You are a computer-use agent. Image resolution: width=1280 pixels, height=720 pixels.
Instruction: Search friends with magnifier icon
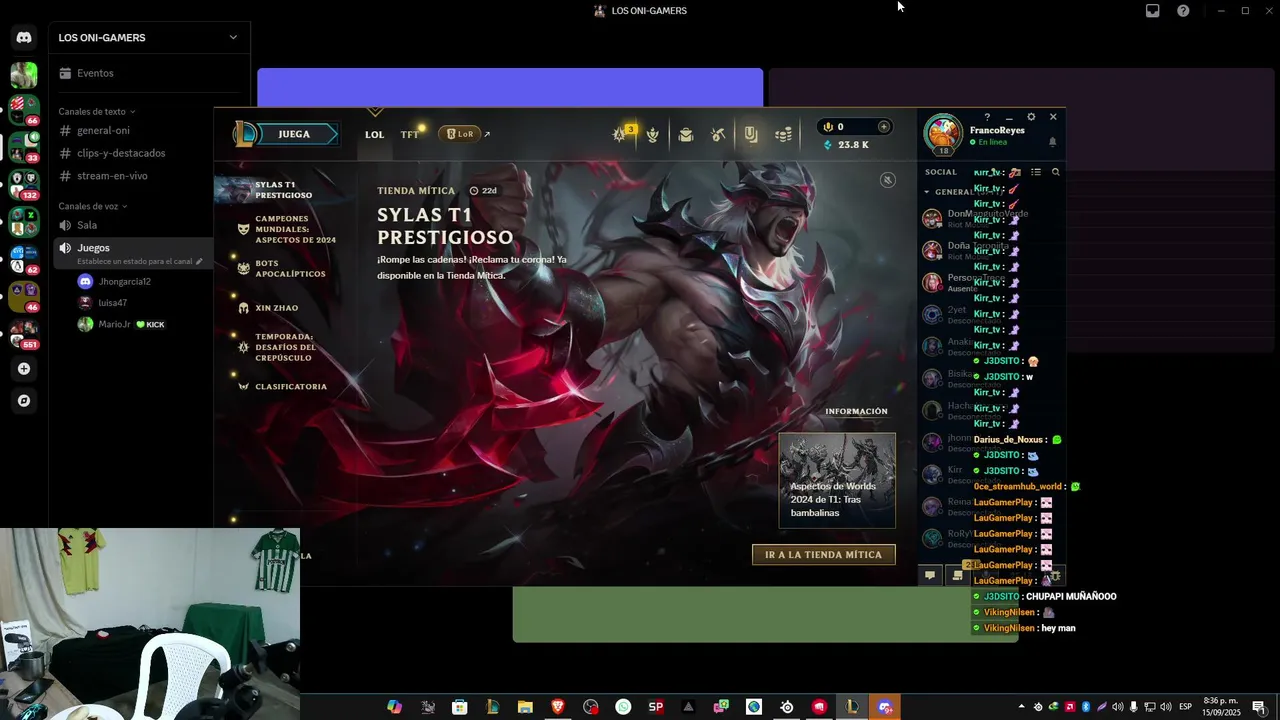[1055, 172]
